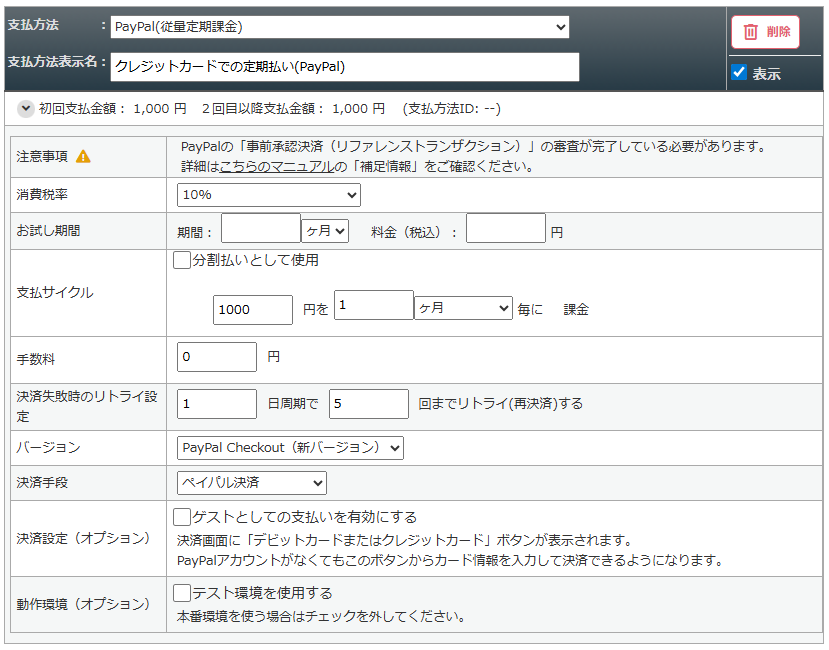Enable ゲストとしての支払いを有効にする checkbox

point(181,517)
